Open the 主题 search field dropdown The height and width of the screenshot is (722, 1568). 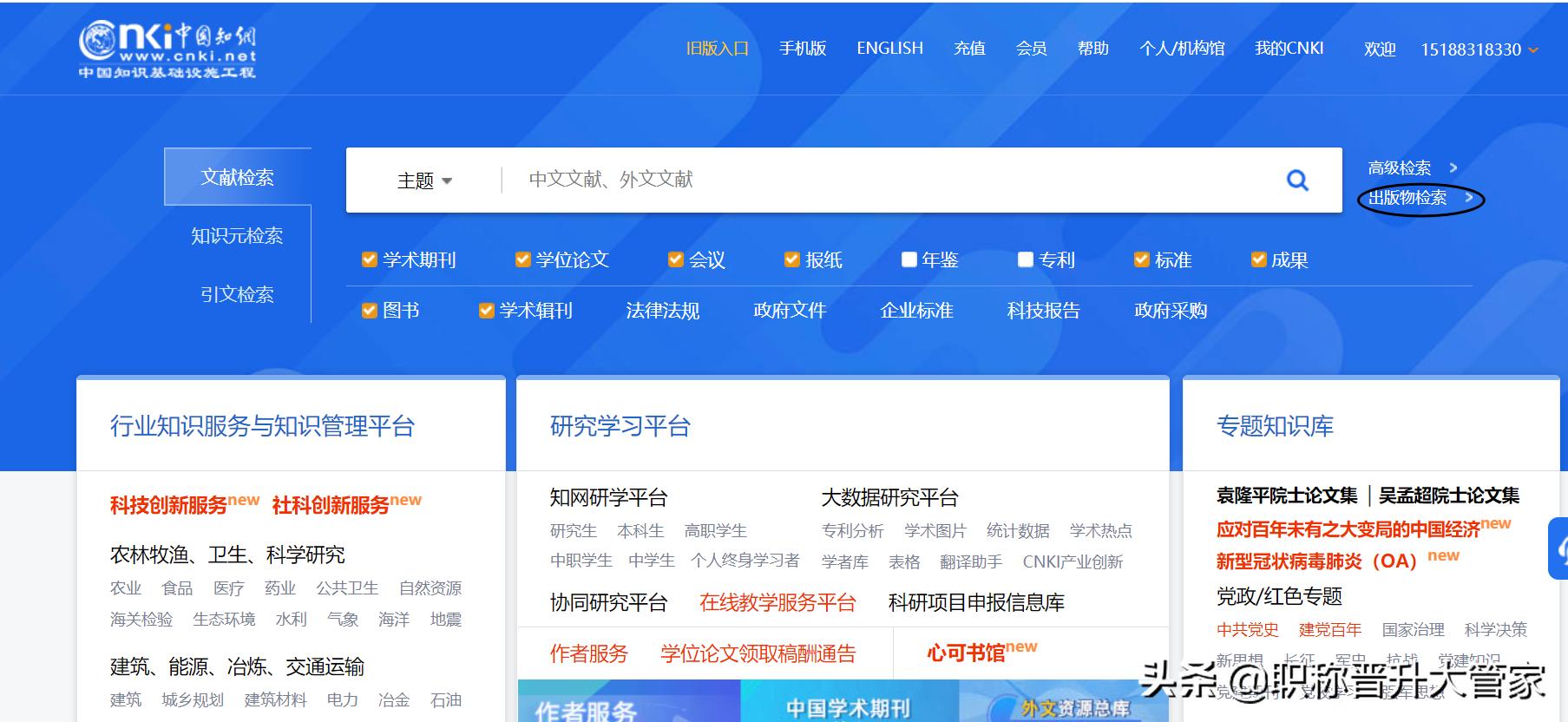point(424,180)
